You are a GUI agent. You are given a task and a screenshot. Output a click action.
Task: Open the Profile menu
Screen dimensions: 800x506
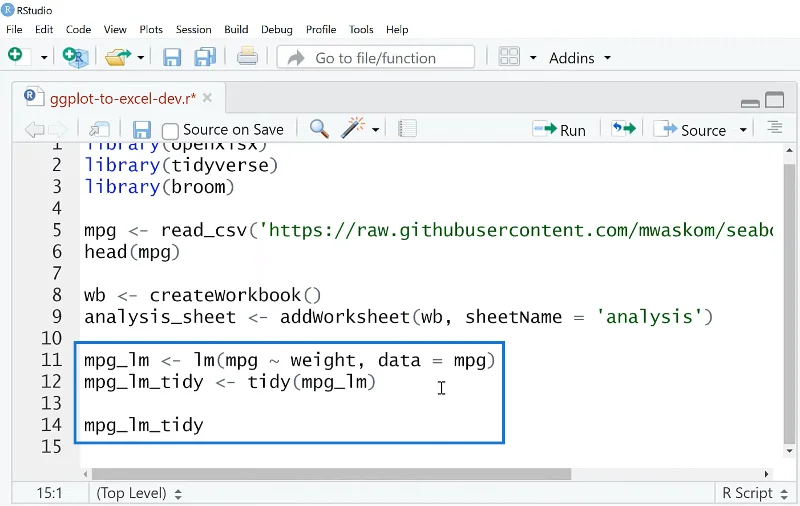[321, 30]
